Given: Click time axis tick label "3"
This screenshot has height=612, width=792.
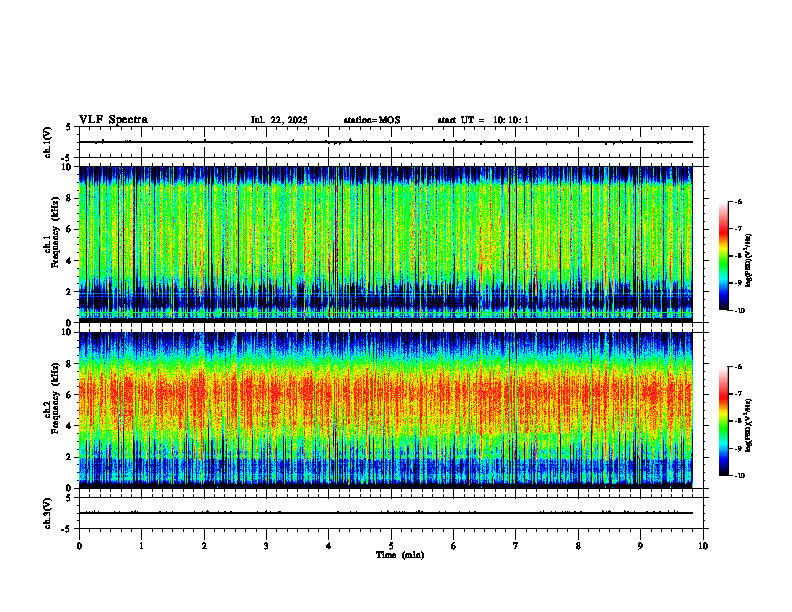Looking at the screenshot, I should coord(266,546).
